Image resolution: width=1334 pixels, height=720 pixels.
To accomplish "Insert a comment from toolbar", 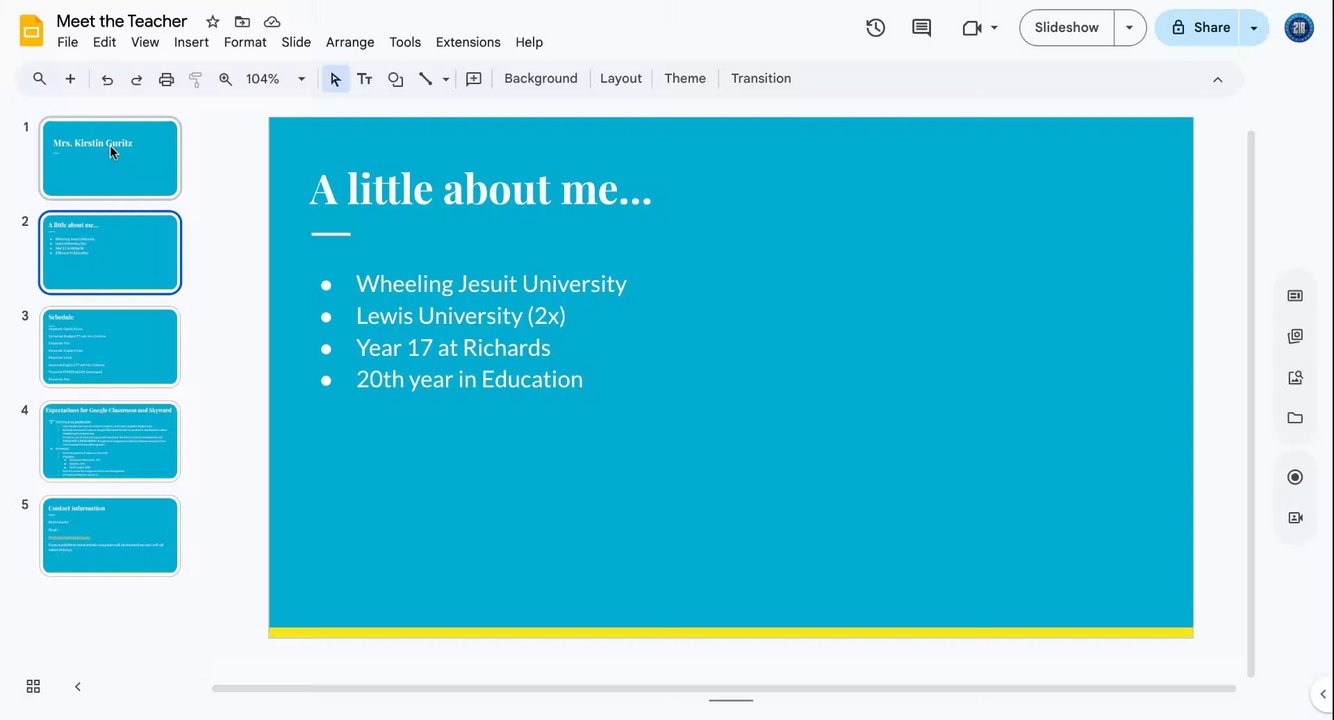I will (474, 79).
